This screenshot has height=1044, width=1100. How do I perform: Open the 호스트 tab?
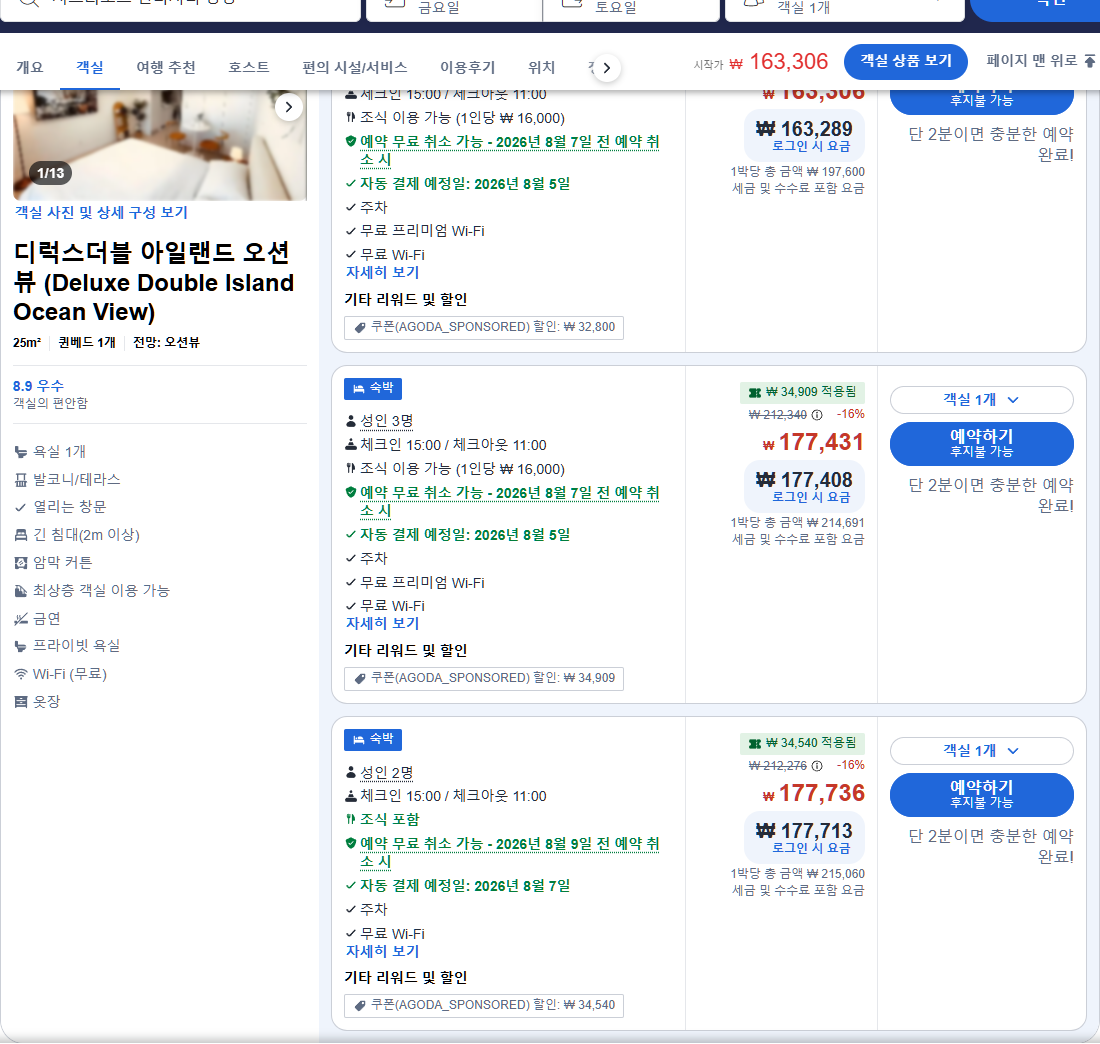pyautogui.click(x=248, y=67)
